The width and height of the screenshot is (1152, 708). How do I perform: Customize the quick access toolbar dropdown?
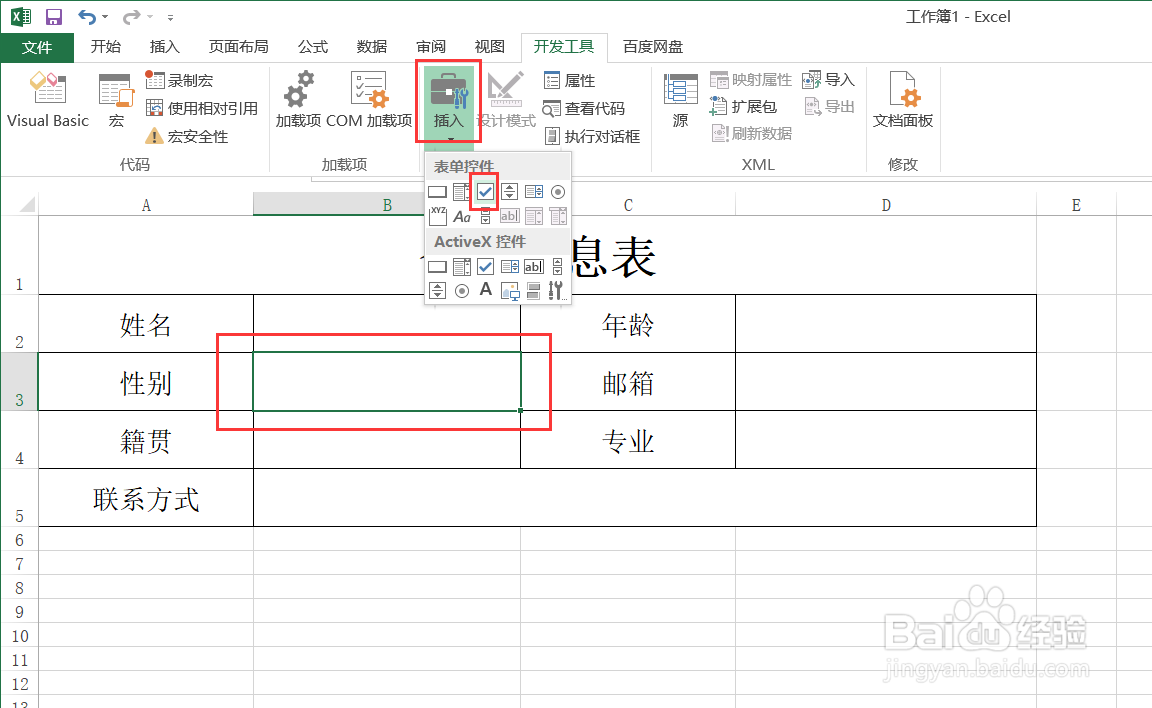pyautogui.click(x=170, y=17)
